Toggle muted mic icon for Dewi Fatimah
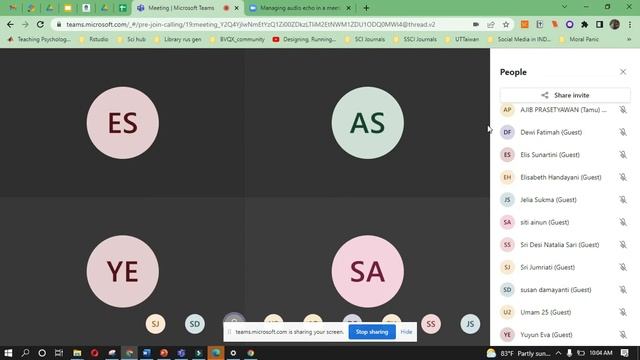Viewport: 640px width, 360px height. coord(623,132)
